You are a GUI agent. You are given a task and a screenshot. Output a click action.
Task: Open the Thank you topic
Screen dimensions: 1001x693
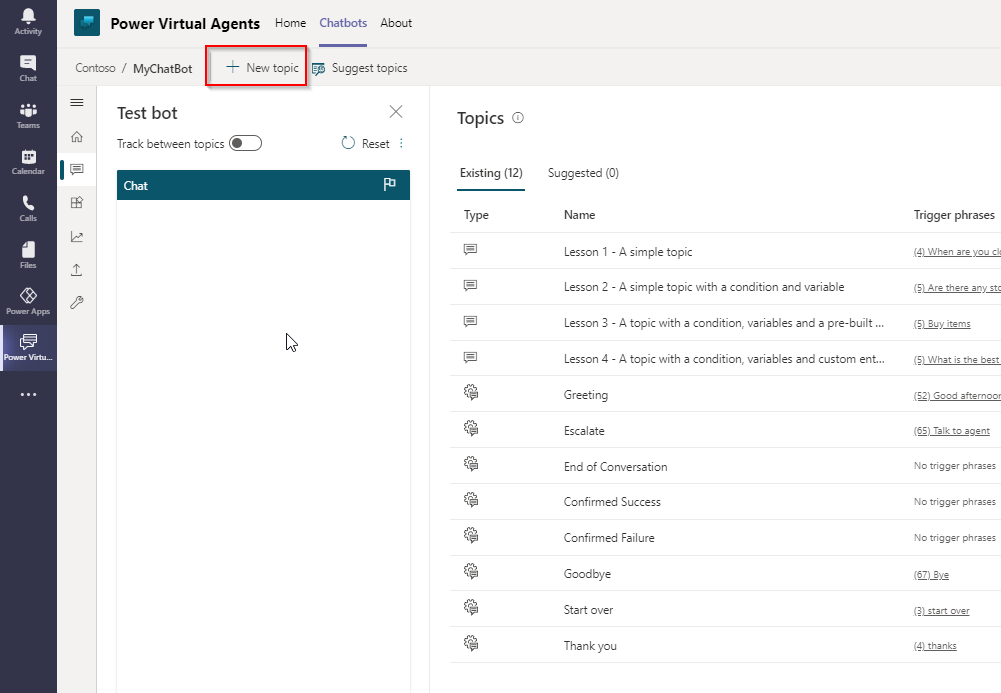[590, 646]
